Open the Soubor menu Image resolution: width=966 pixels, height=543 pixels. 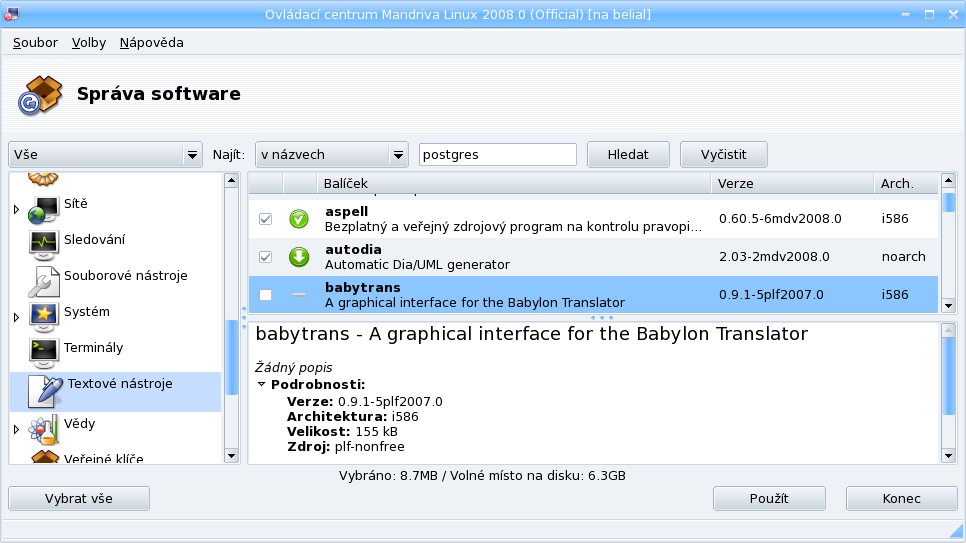coord(35,43)
